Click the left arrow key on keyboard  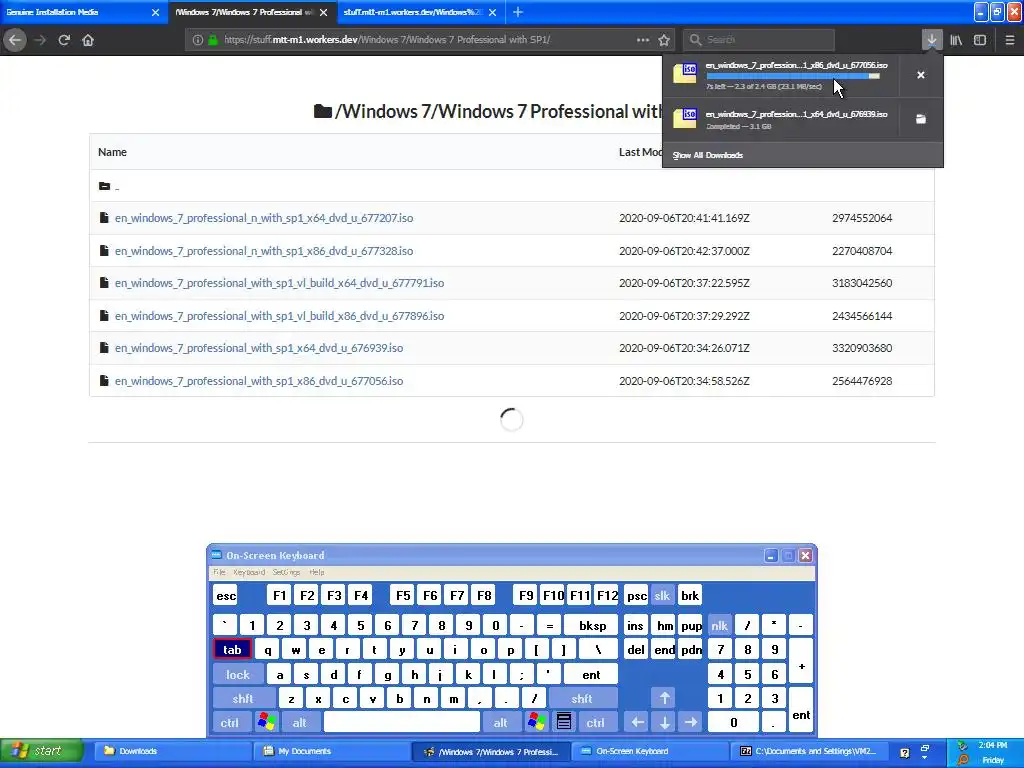pos(637,722)
